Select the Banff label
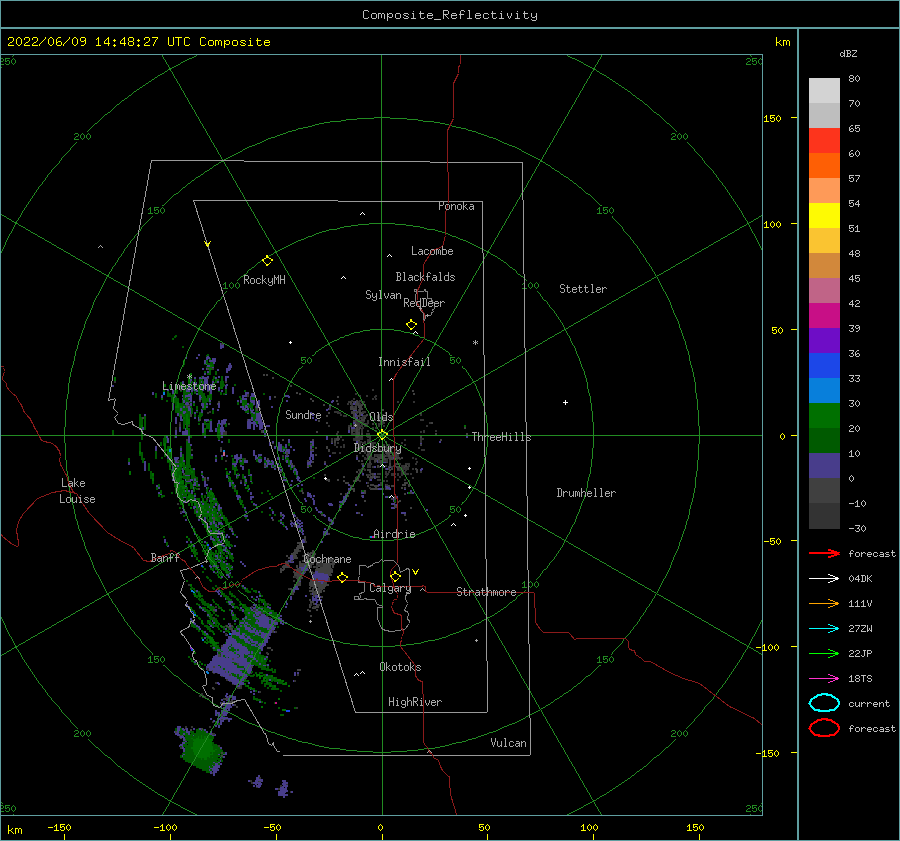The width and height of the screenshot is (900, 841). point(165,557)
